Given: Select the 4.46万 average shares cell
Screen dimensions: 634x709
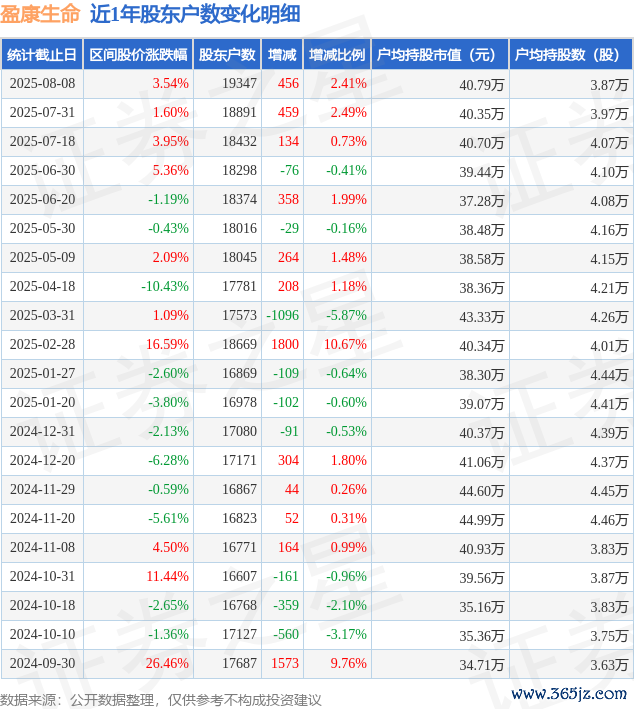Looking at the screenshot, I should tap(608, 519).
